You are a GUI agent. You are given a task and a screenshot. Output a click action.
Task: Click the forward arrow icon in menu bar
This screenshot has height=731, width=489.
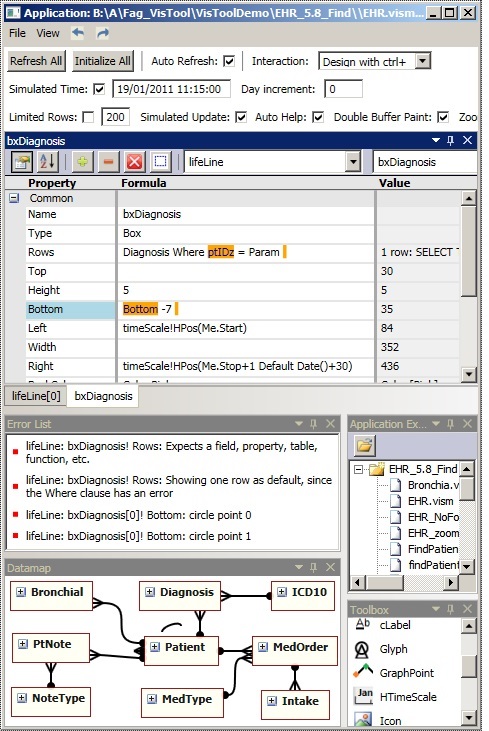pos(103,33)
